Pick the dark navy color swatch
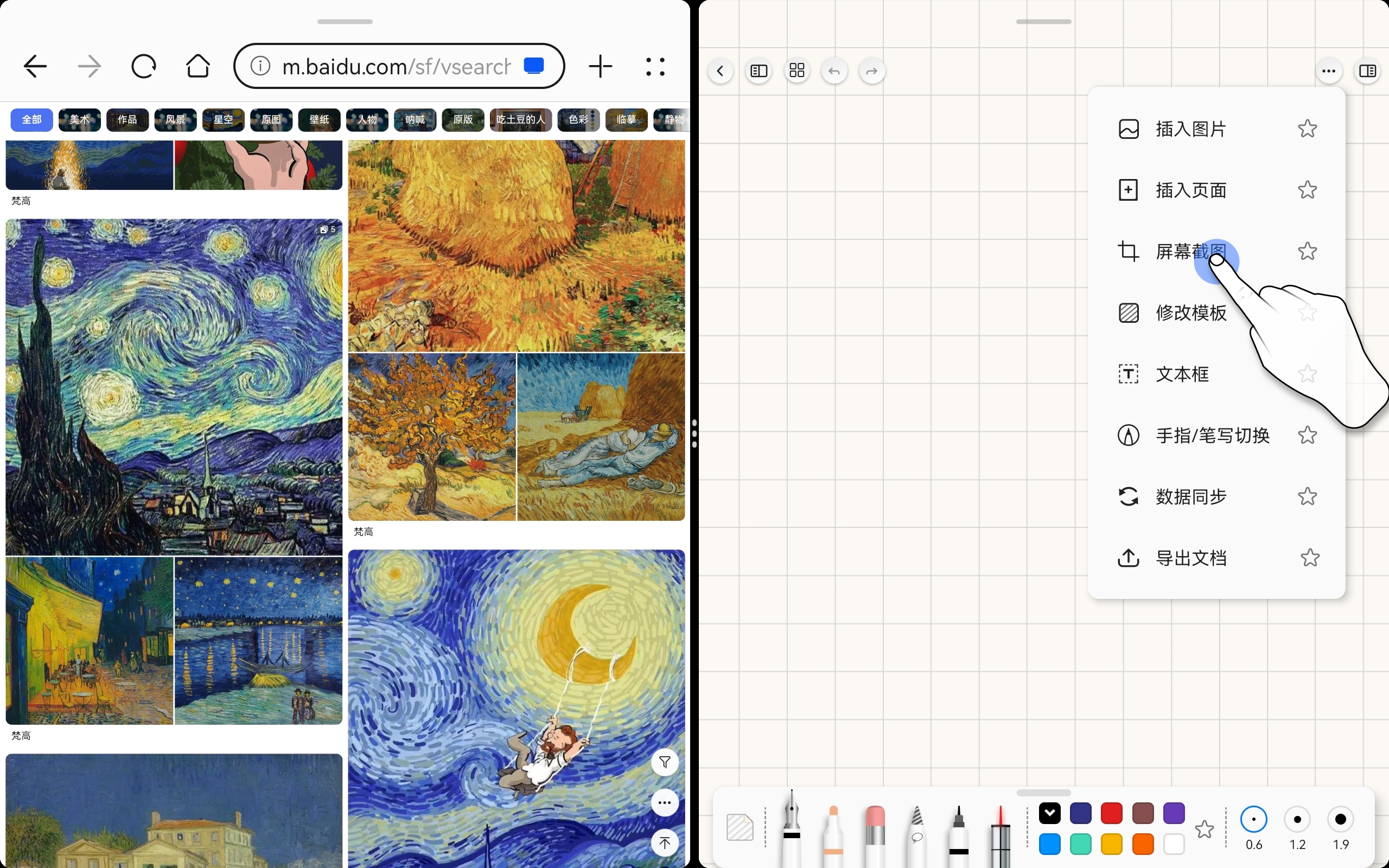The width and height of the screenshot is (1389, 868). [1081, 813]
